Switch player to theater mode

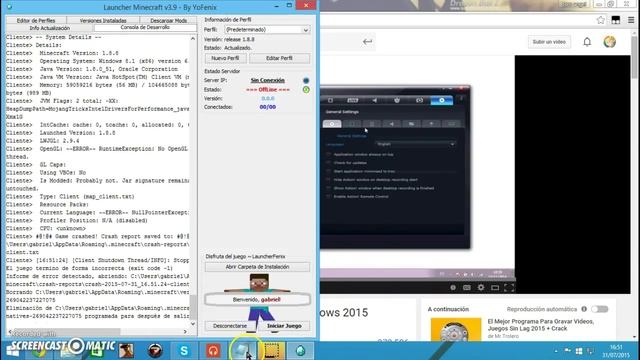click(495, 288)
